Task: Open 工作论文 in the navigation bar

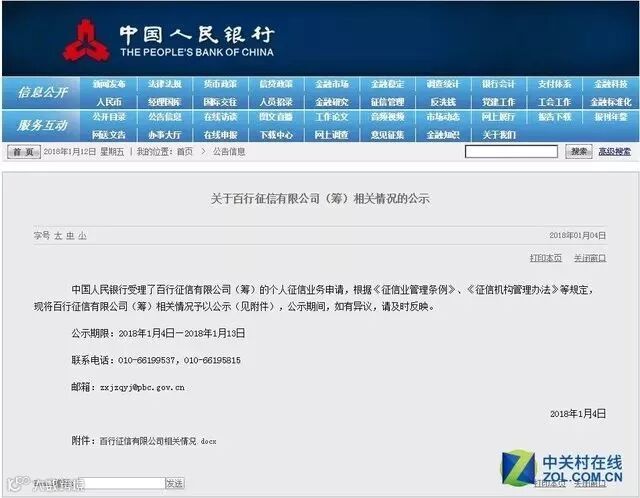Action: coord(332,117)
